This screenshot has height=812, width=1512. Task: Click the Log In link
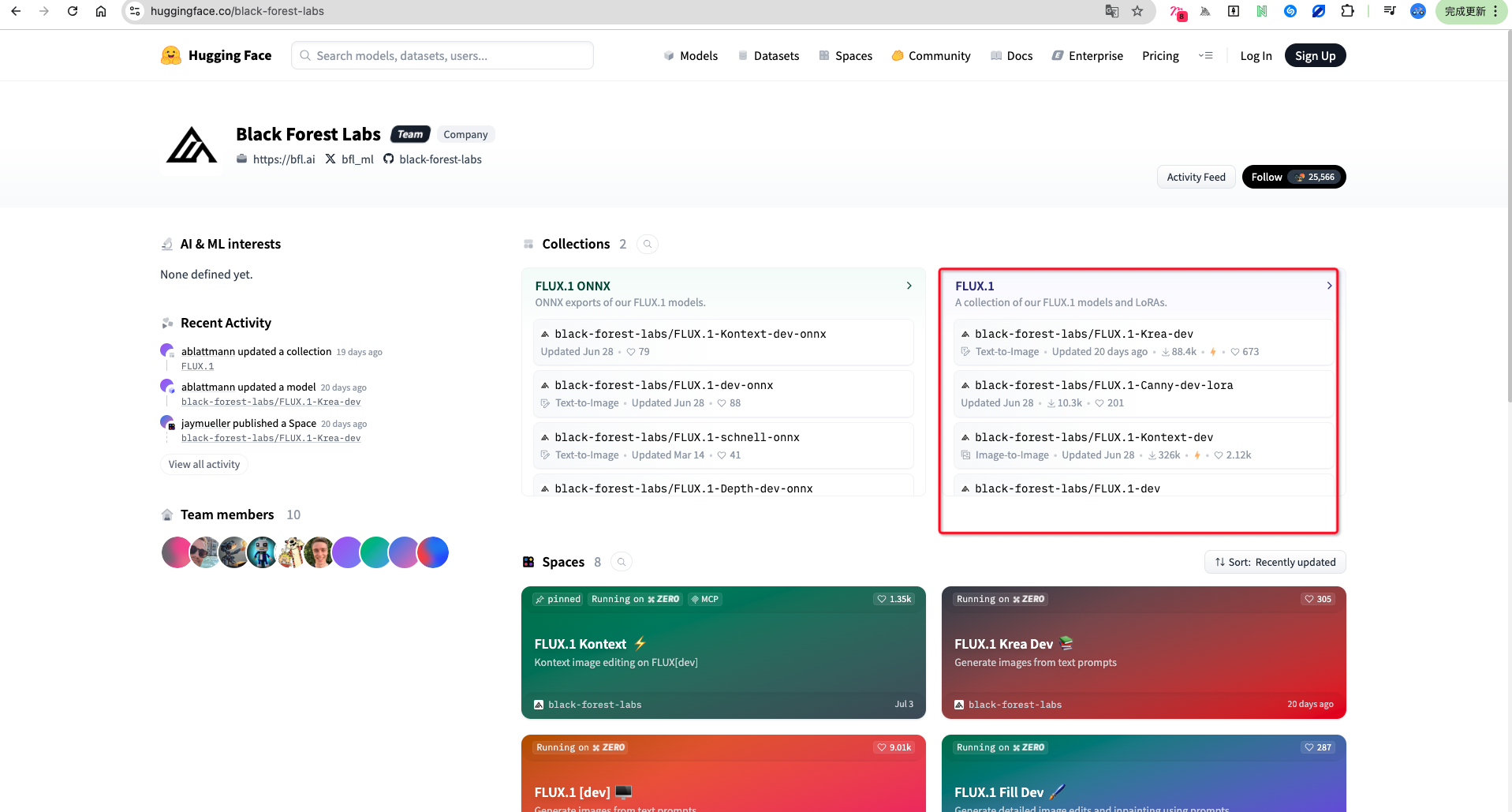click(1256, 55)
